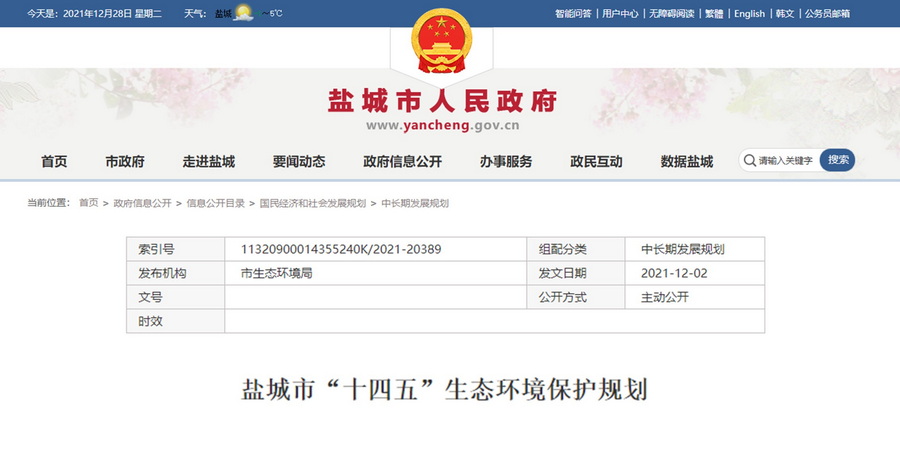Open 智能问答 link in top bar
The width and height of the screenshot is (900, 450).
[x=573, y=14]
